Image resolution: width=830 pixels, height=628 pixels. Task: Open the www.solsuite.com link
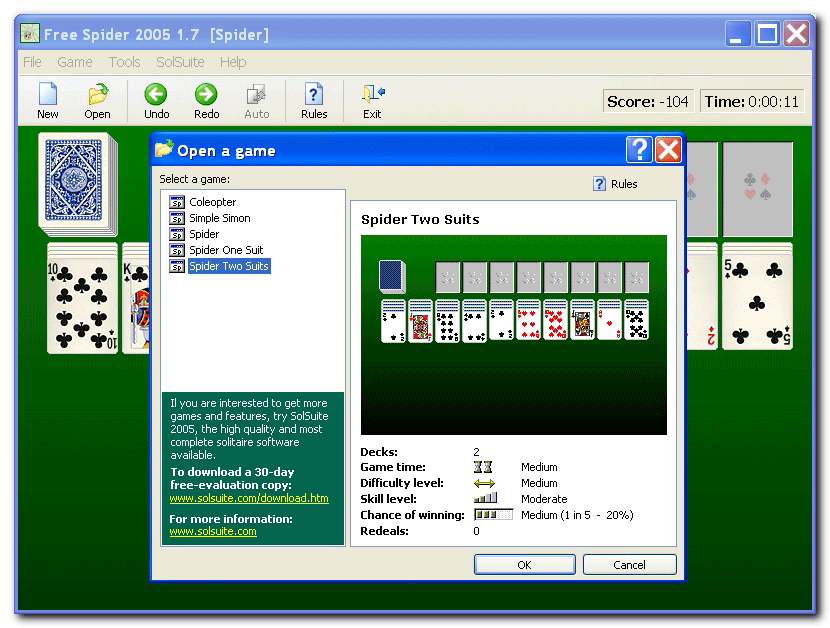(x=213, y=531)
